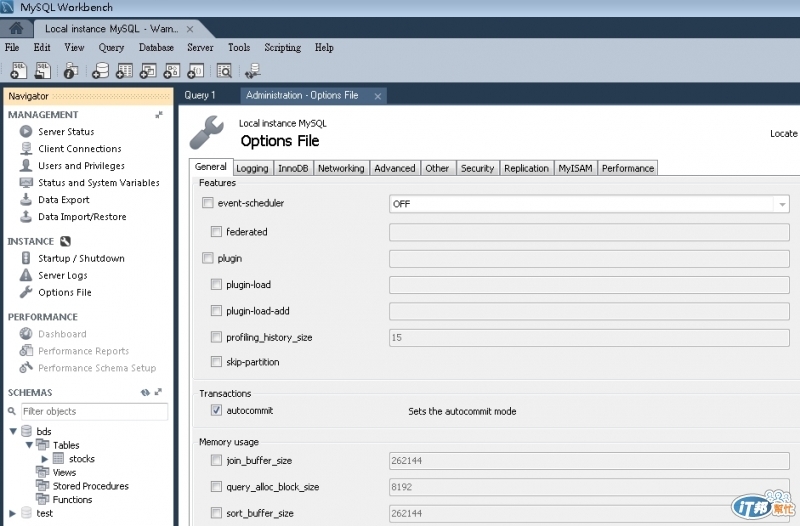Click the profiling_history_size value field
The height and width of the screenshot is (526, 800).
[x=589, y=338]
